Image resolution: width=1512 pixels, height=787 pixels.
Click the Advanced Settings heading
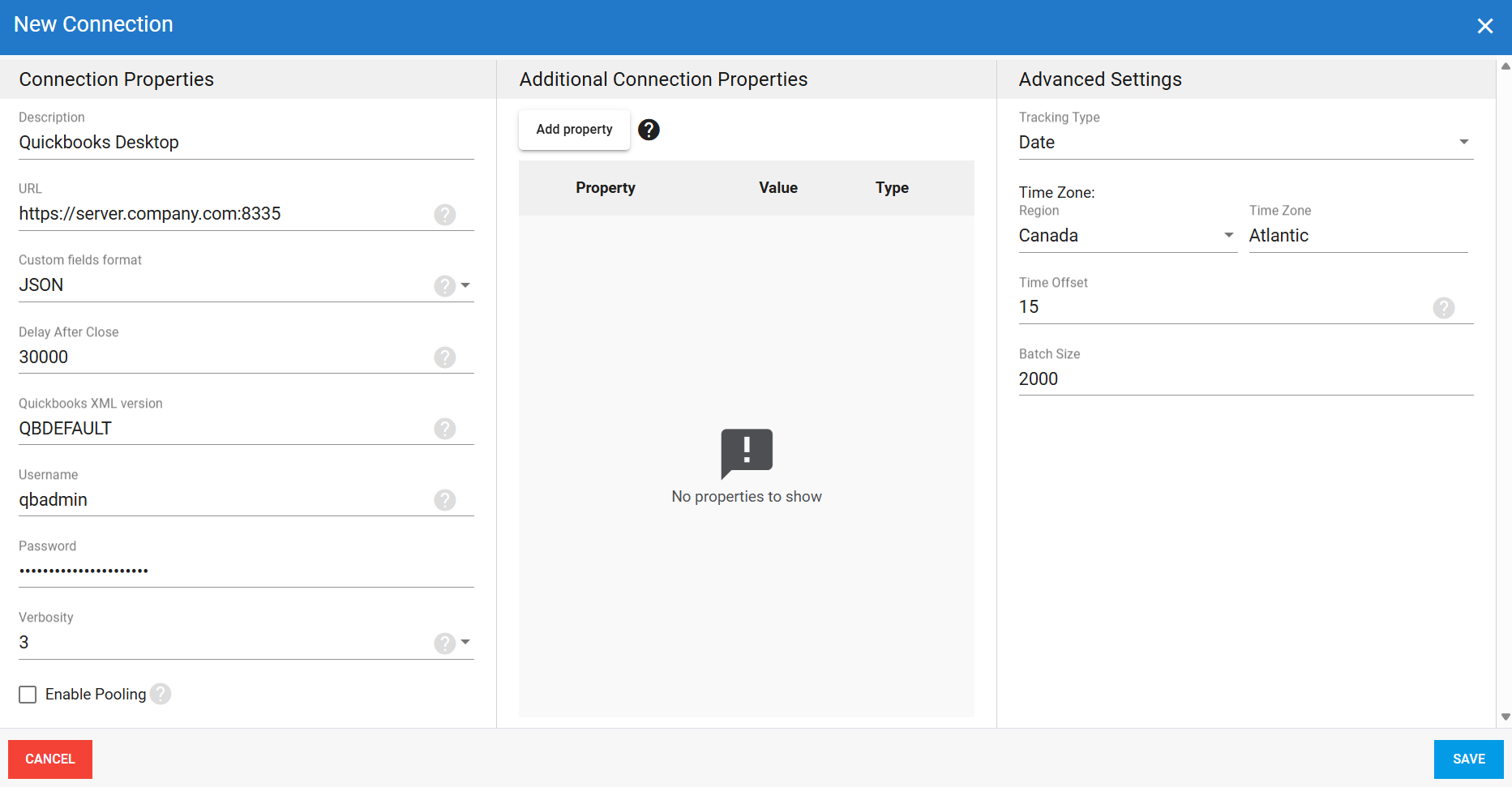(x=1100, y=79)
